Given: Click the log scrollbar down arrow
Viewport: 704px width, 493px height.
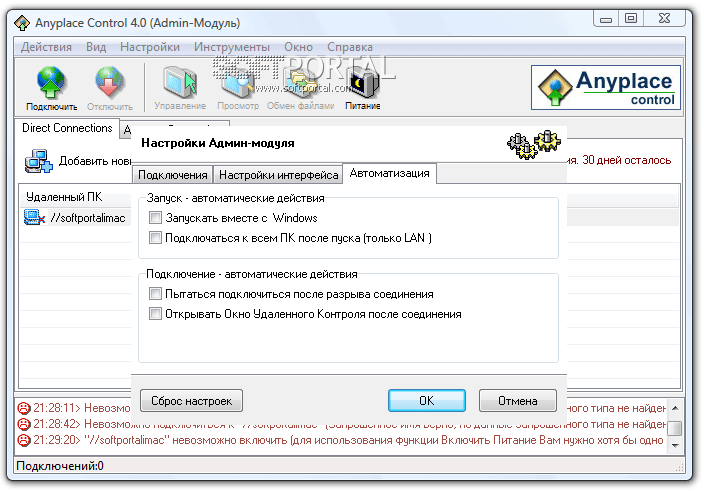Looking at the screenshot, I should (675, 445).
